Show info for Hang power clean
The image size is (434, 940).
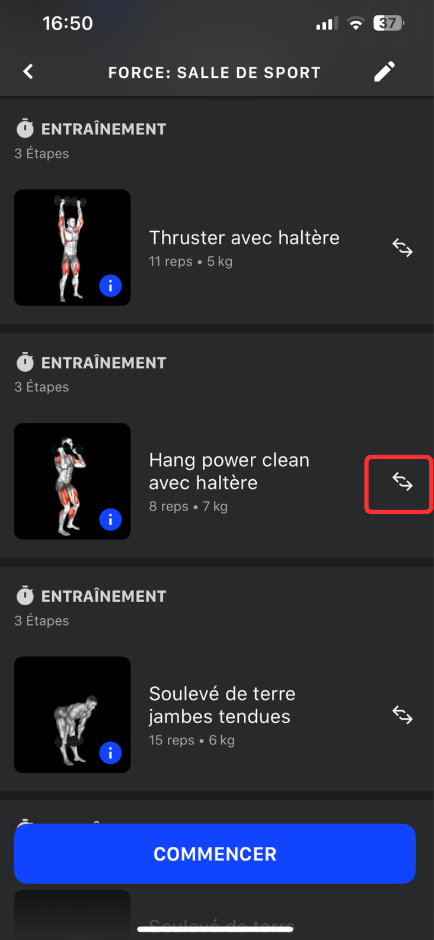(x=110, y=520)
